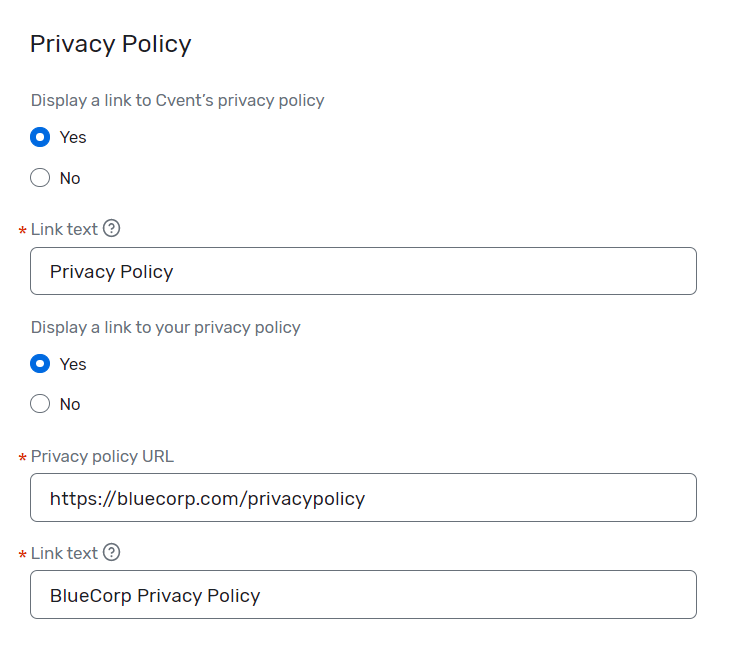Click the 'Yes' label text under your policy option

[x=73, y=364]
